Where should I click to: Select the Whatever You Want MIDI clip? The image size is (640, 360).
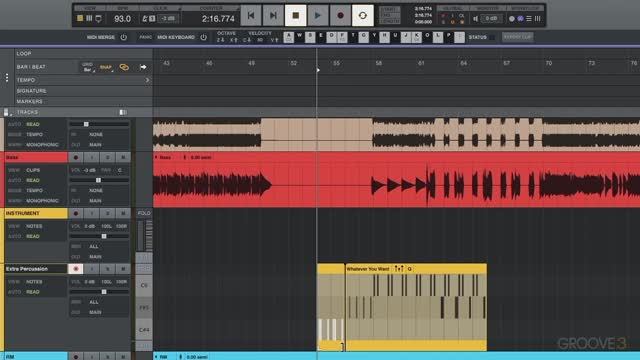[x=416, y=307]
